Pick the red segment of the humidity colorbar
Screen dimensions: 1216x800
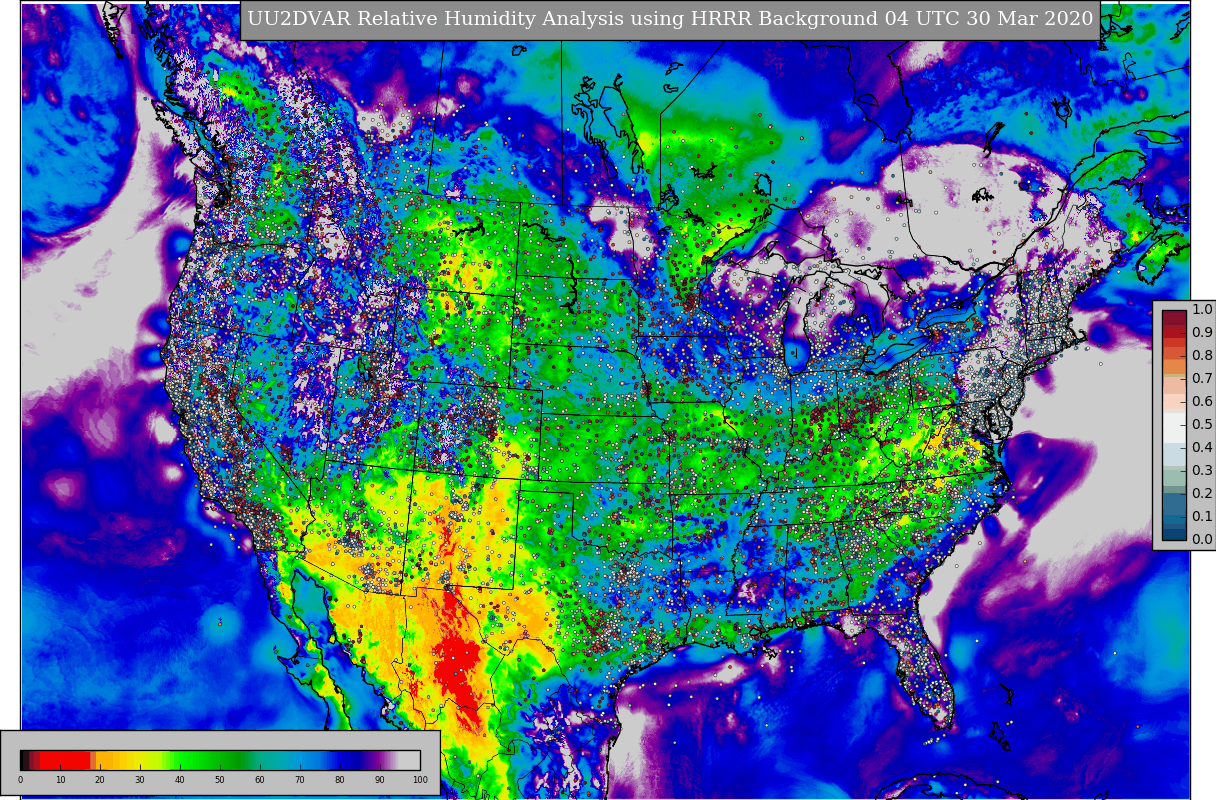point(65,760)
